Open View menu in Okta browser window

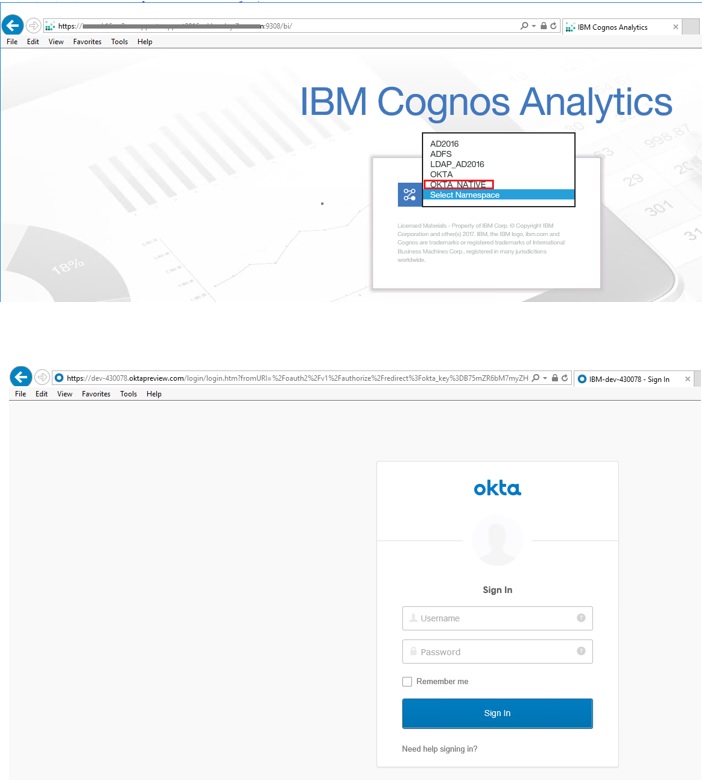(x=65, y=394)
